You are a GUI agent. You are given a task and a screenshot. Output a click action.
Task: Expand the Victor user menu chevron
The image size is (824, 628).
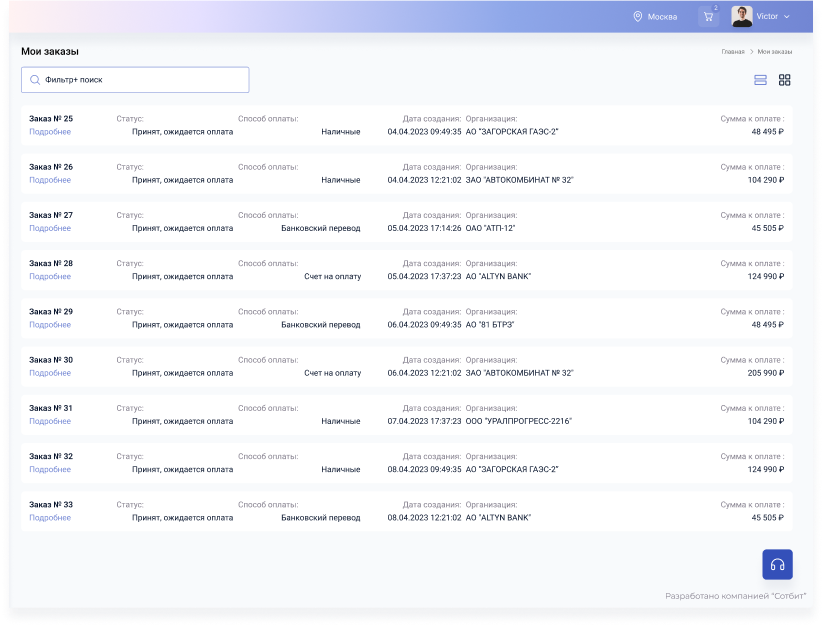[787, 17]
